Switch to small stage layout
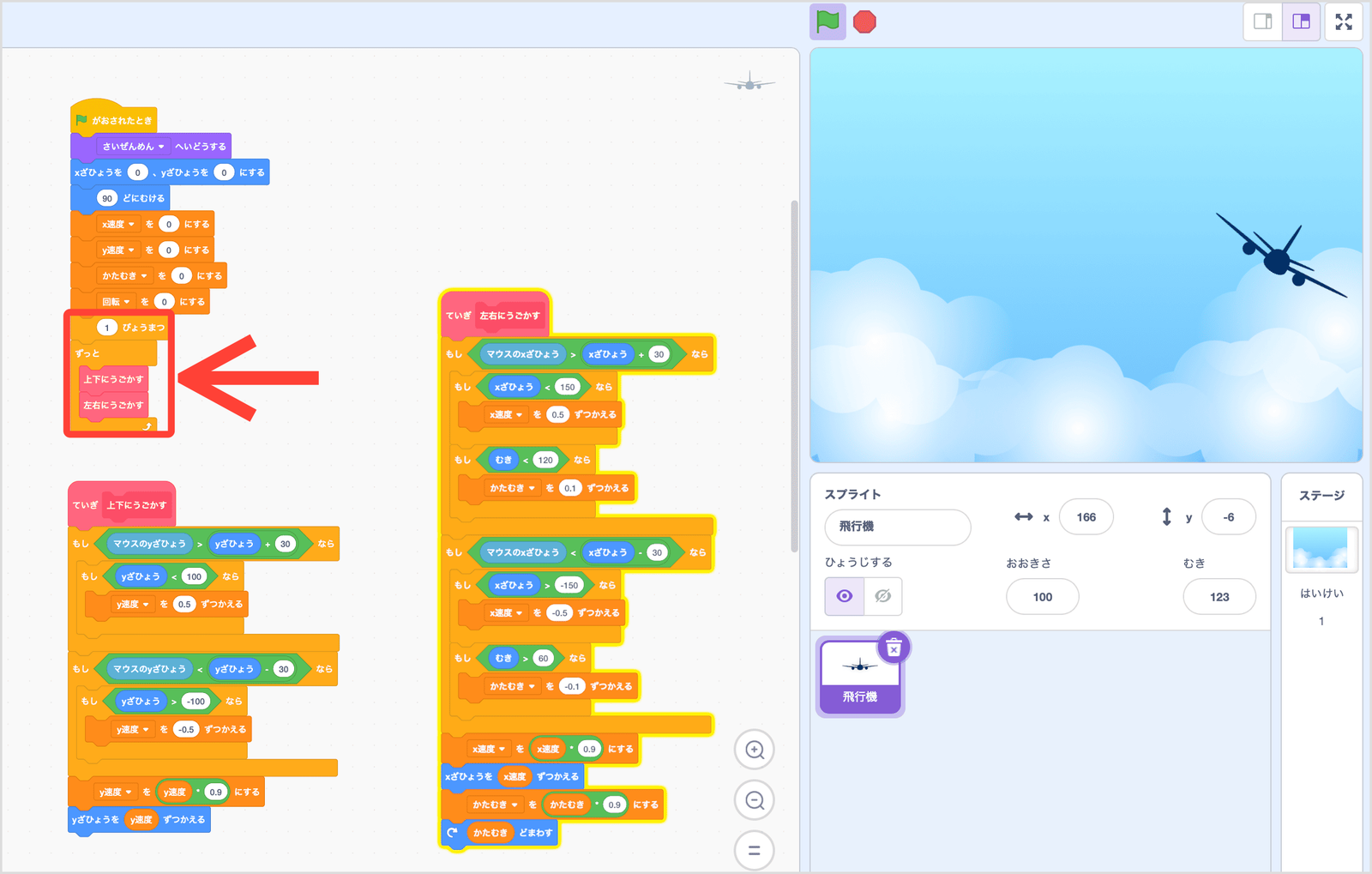 click(x=1262, y=21)
